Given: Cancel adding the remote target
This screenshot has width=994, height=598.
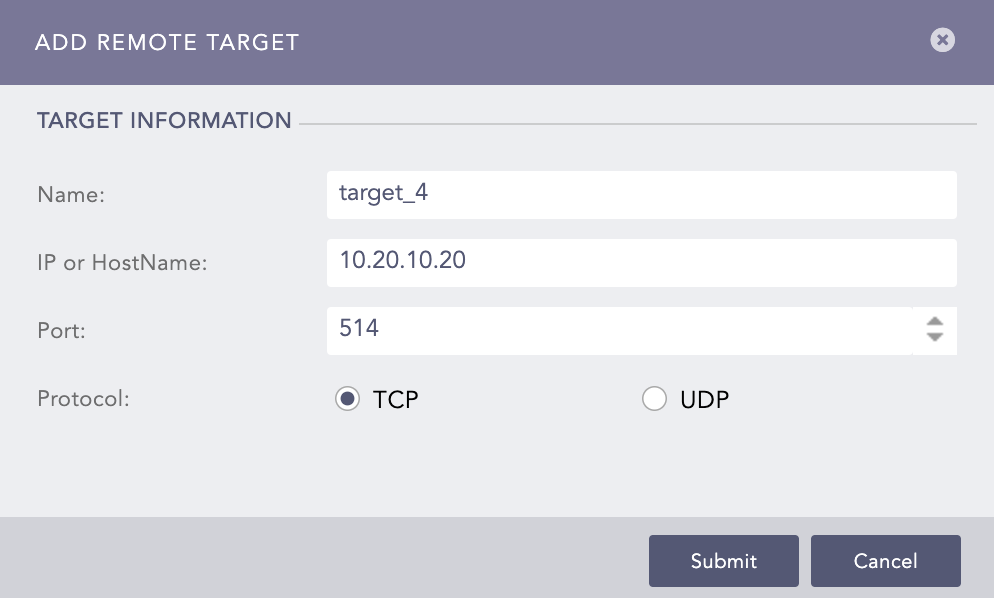Looking at the screenshot, I should (x=885, y=561).
